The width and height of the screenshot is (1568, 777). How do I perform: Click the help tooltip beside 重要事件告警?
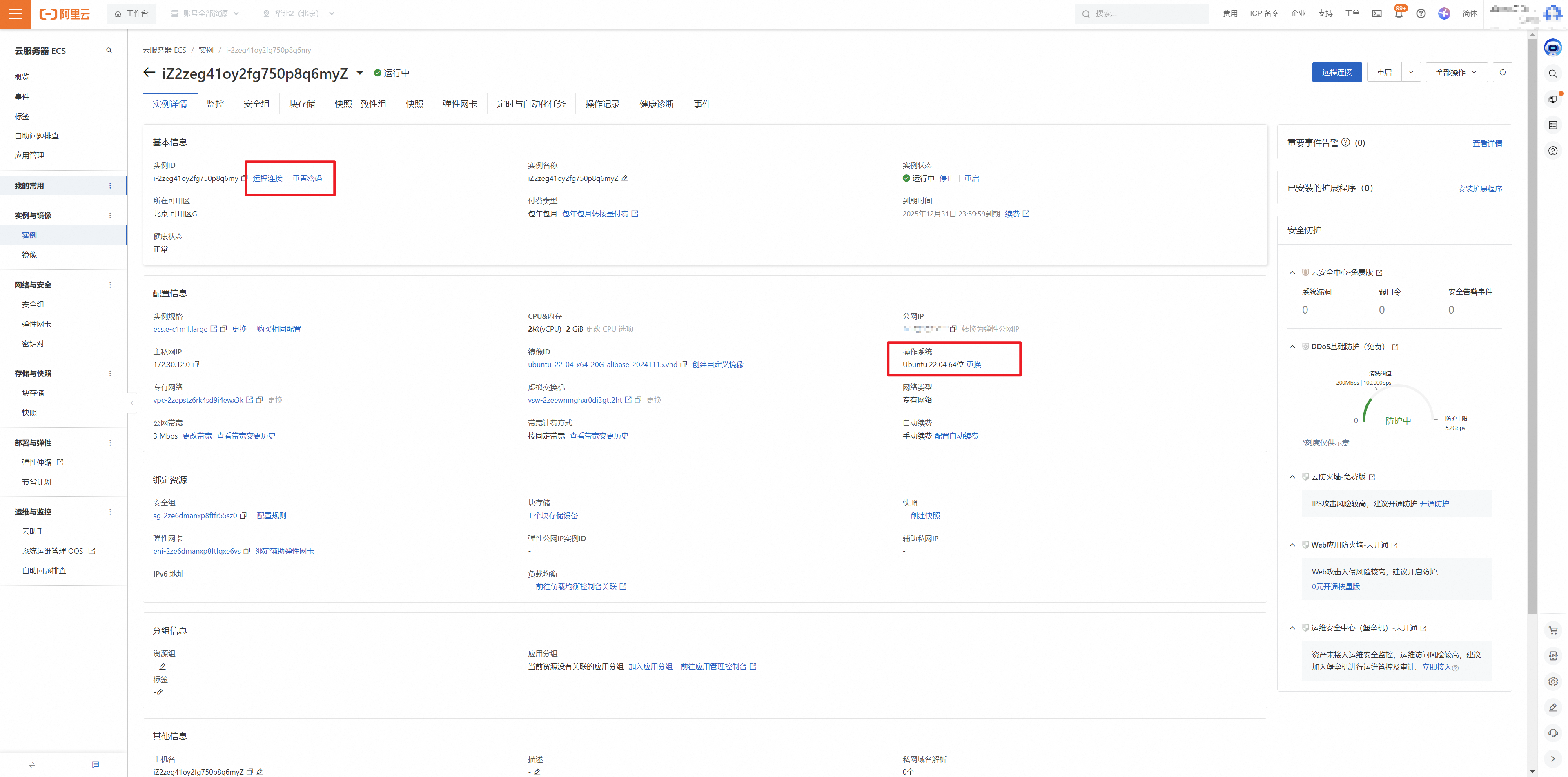tap(1346, 142)
